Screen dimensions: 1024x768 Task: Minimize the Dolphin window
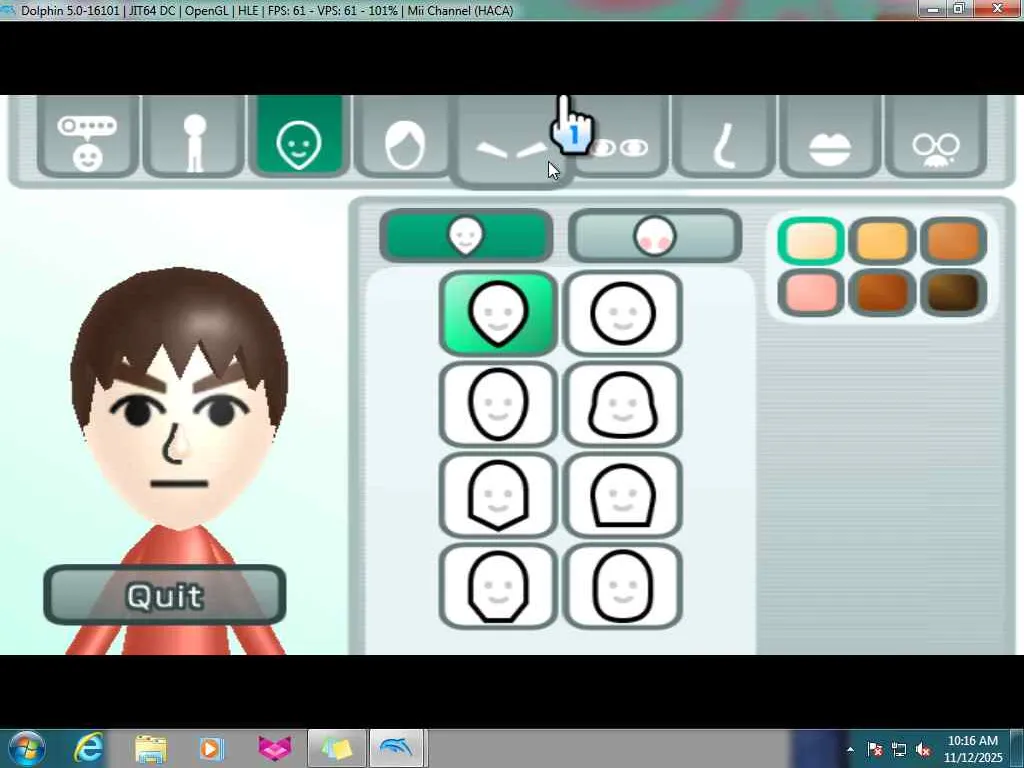[933, 9]
